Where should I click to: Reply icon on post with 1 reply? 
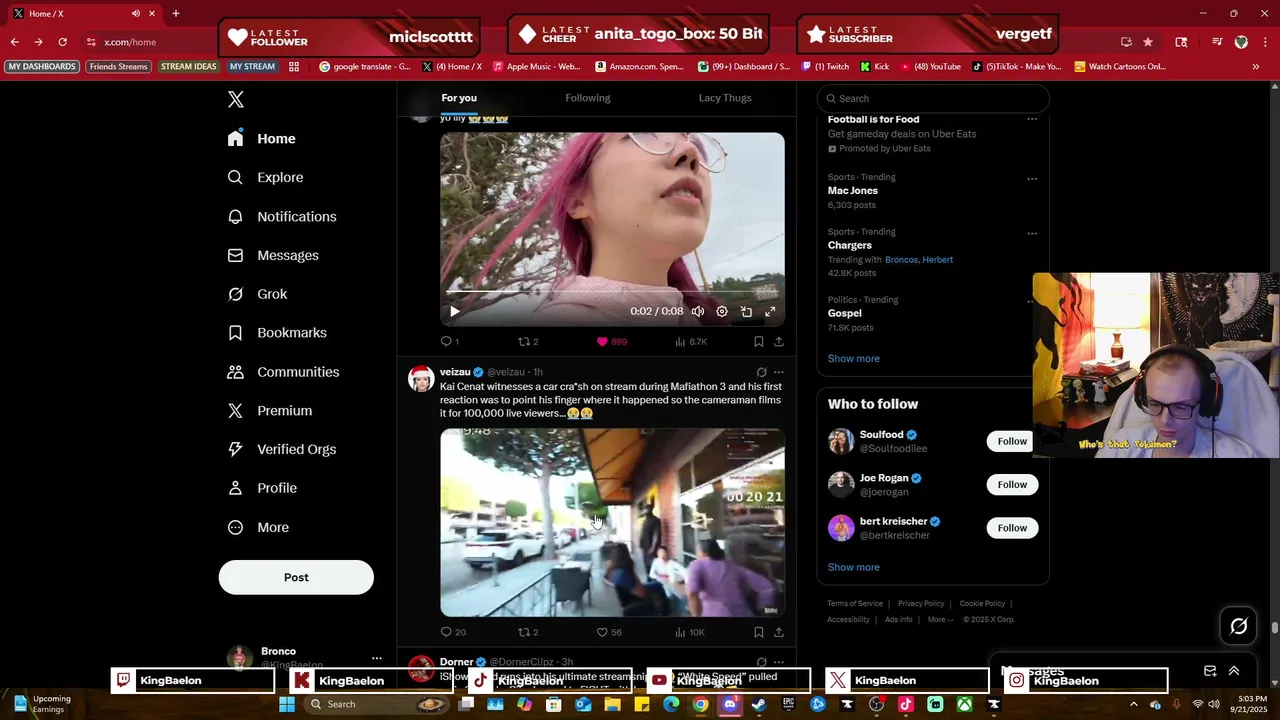coord(447,341)
